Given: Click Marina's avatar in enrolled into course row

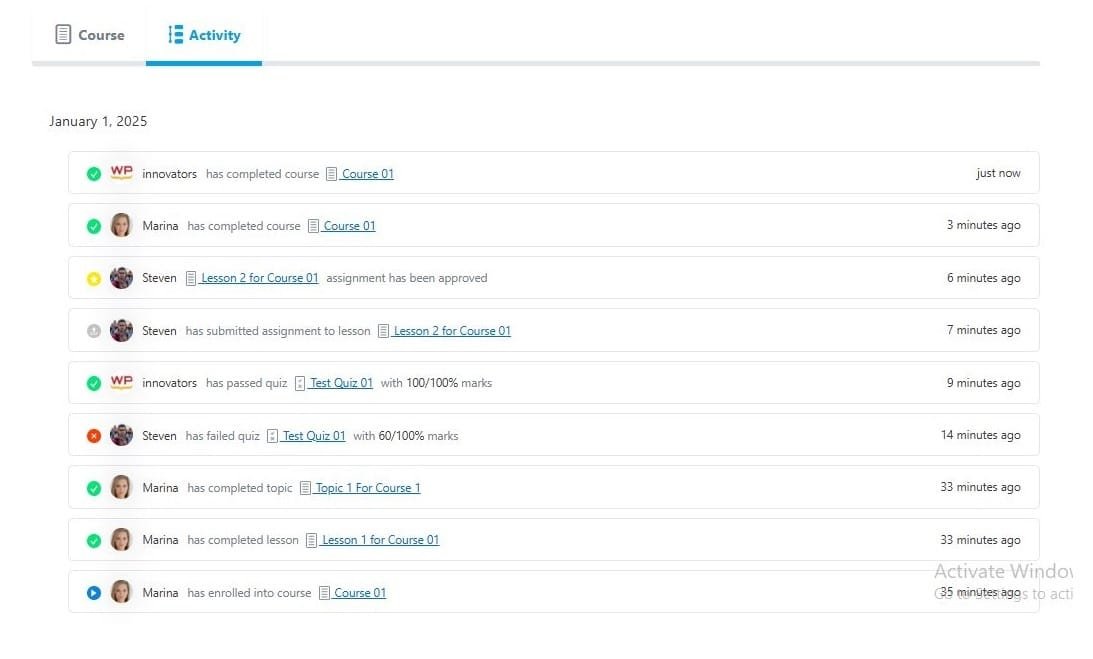Looking at the screenshot, I should point(121,591).
